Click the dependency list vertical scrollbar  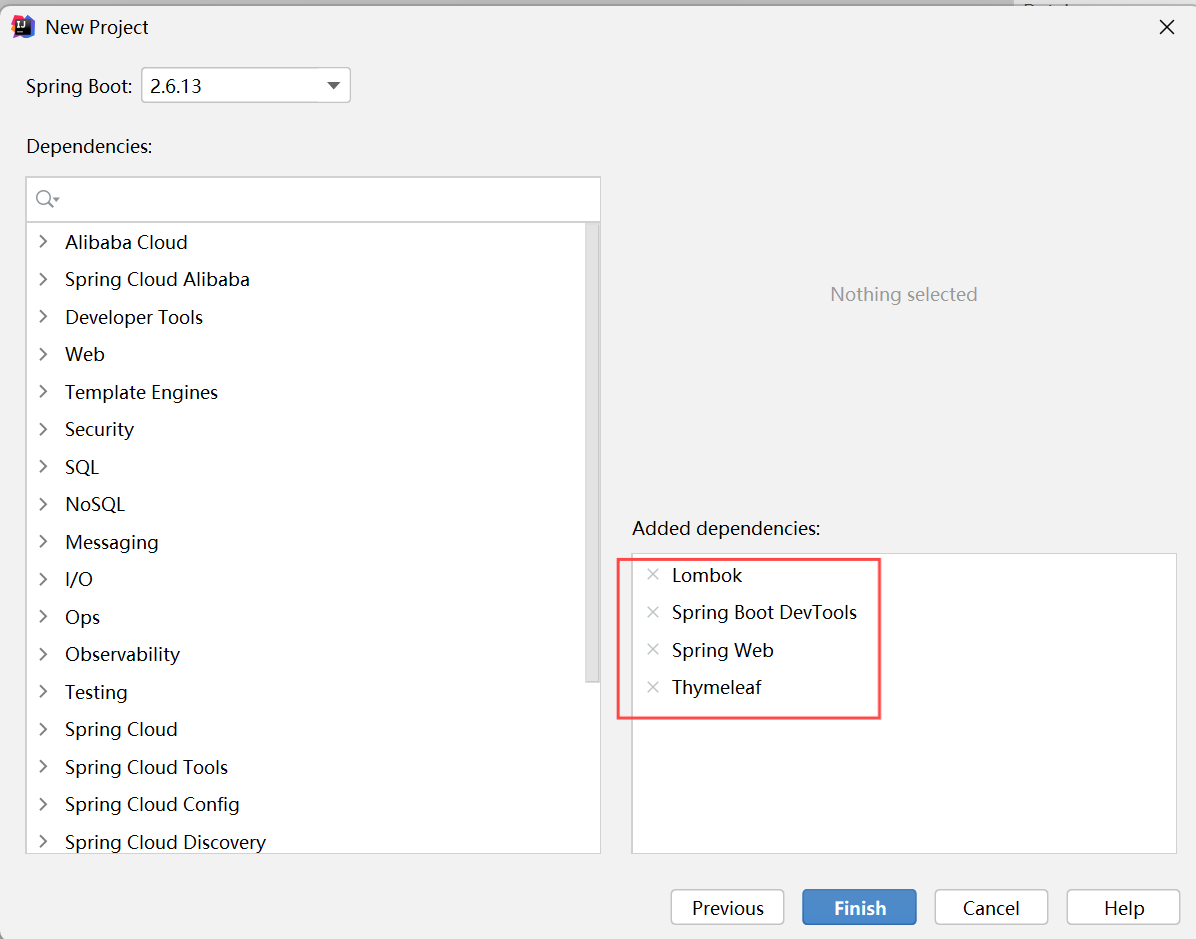click(592, 452)
